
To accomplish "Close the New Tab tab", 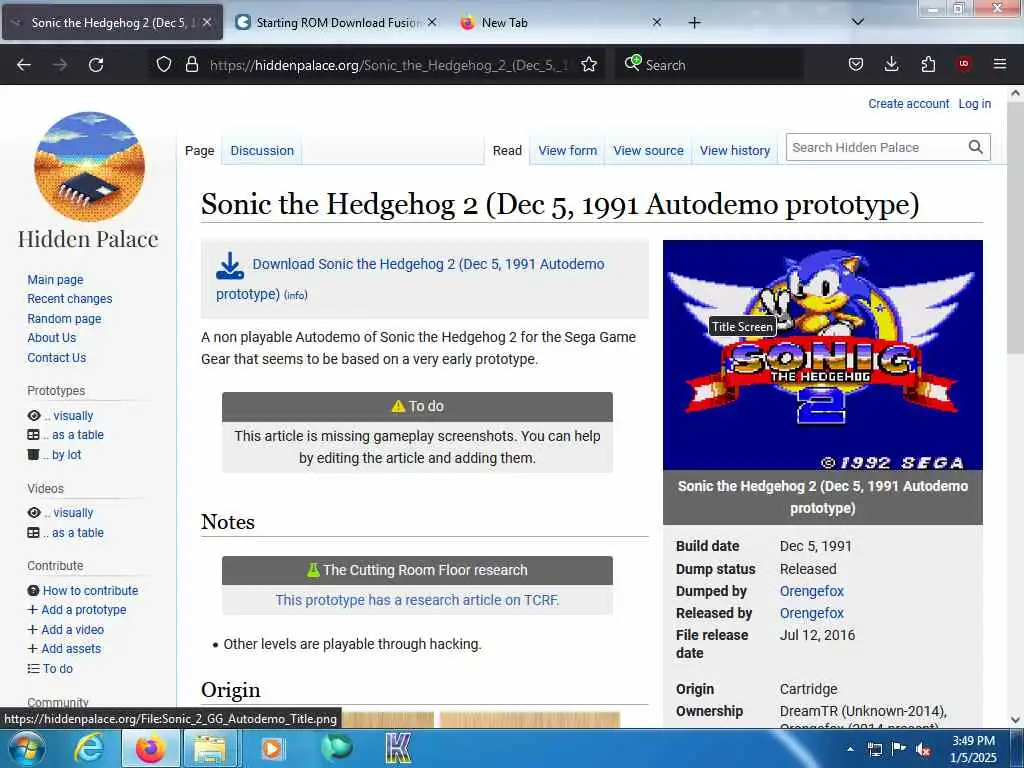I will pos(657,22).
